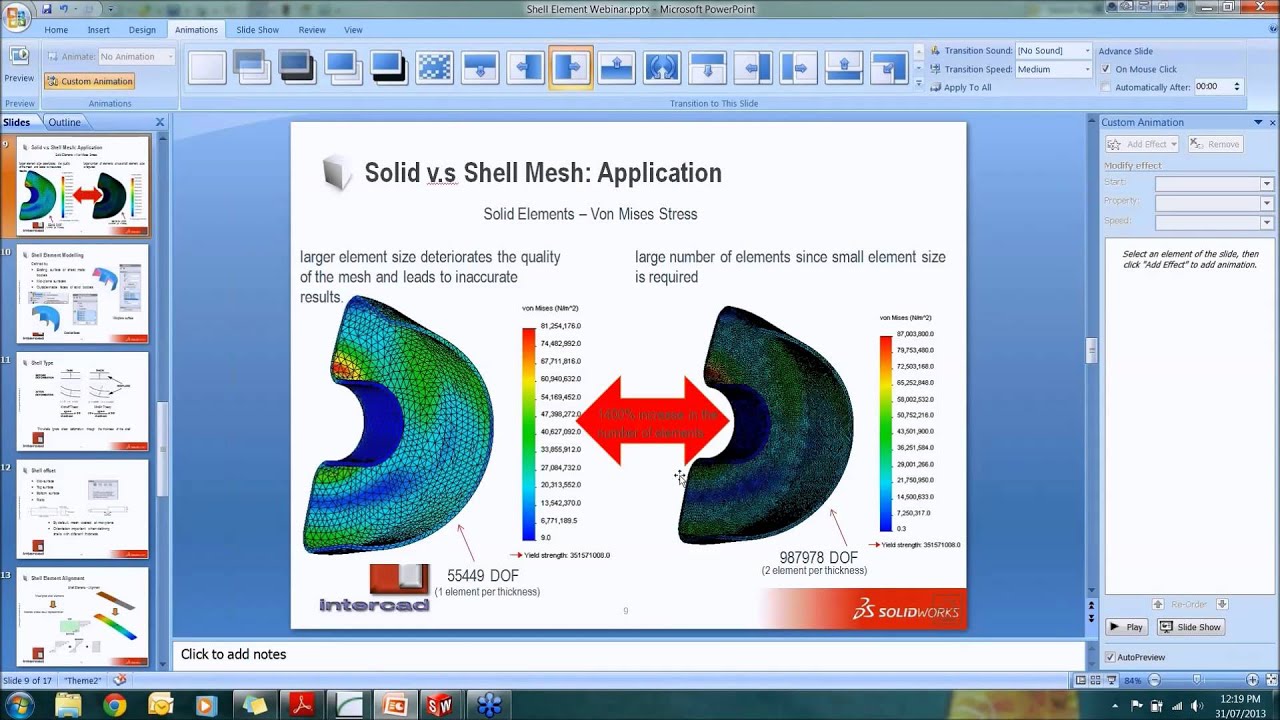
Task: Enable Automatically After checkbox
Action: [1106, 87]
